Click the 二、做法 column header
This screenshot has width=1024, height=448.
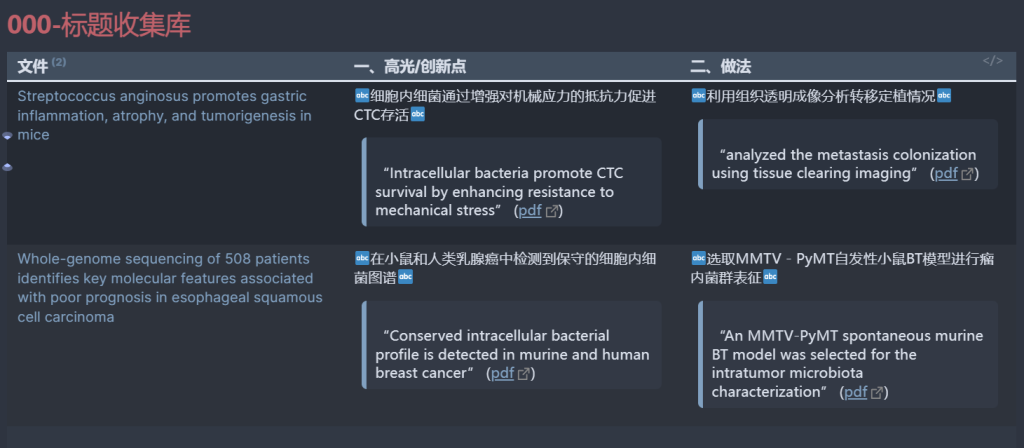pos(721,66)
